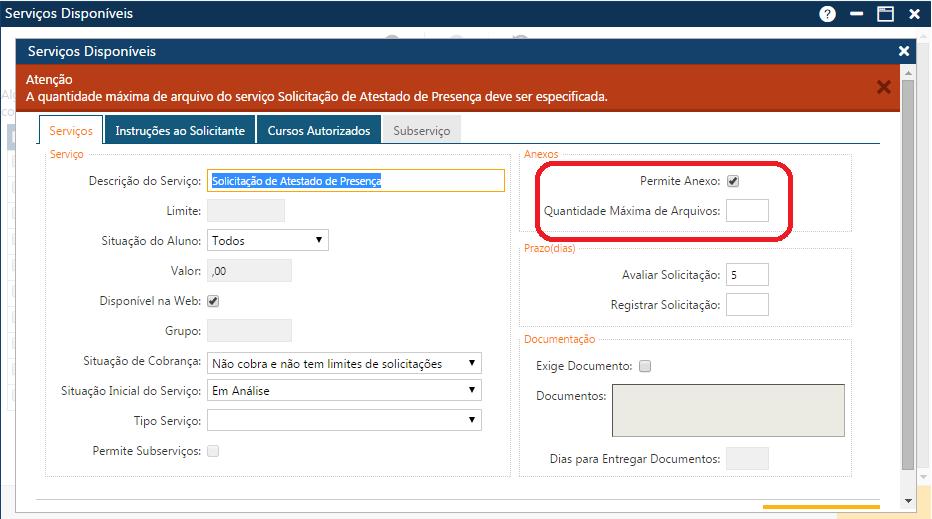Viewport: 932px width, 519px height.
Task: Minimize the outer Serviços Disponíveis window
Action: (857, 14)
